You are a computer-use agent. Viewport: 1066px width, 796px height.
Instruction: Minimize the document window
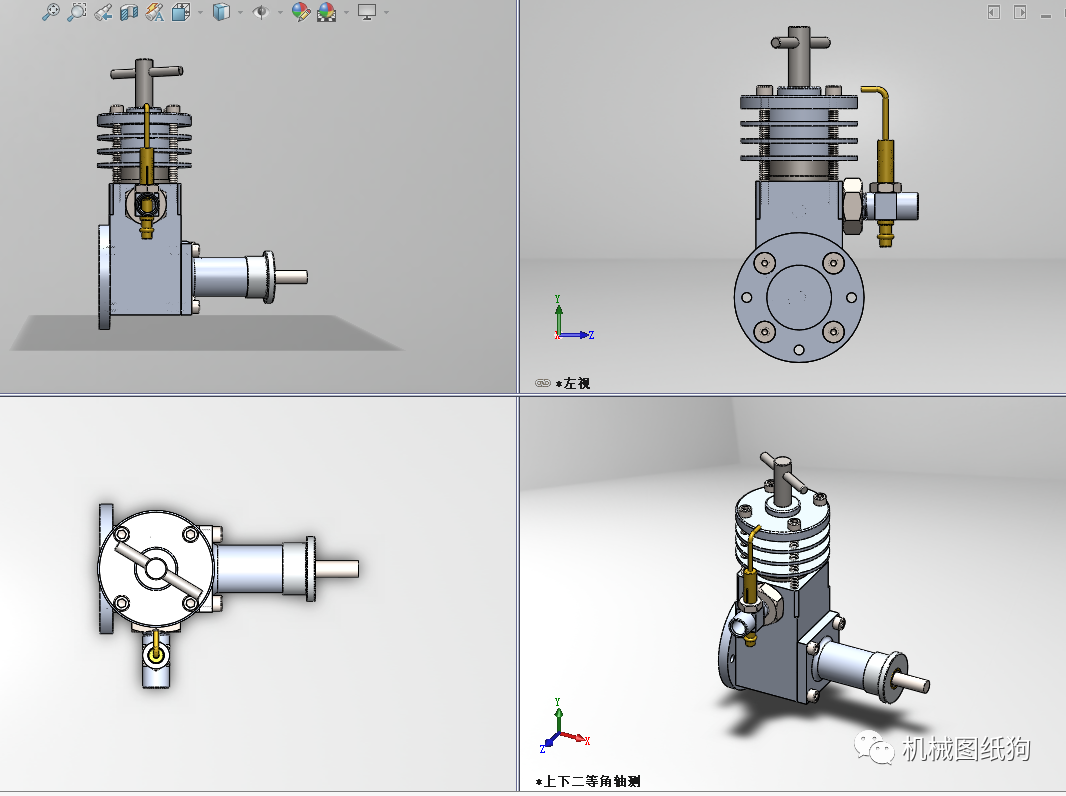click(x=1046, y=15)
